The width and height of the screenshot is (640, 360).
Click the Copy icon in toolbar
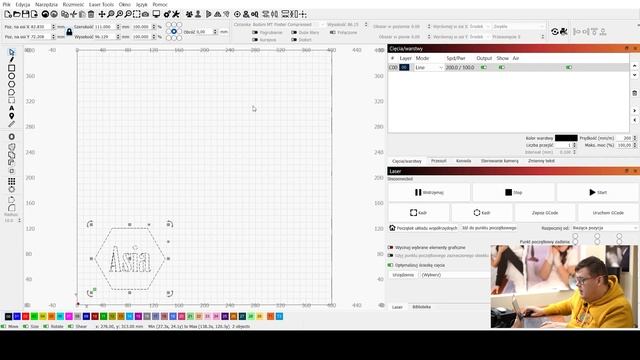pos(64,14)
